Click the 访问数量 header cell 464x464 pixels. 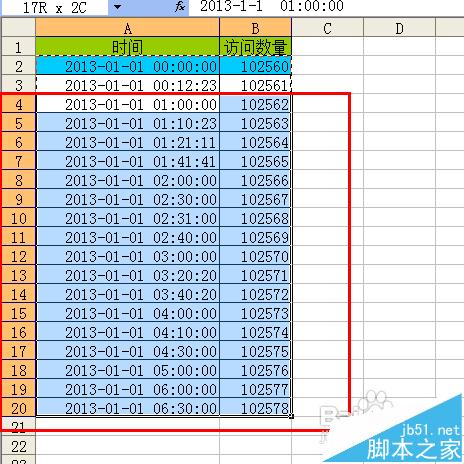(256, 47)
